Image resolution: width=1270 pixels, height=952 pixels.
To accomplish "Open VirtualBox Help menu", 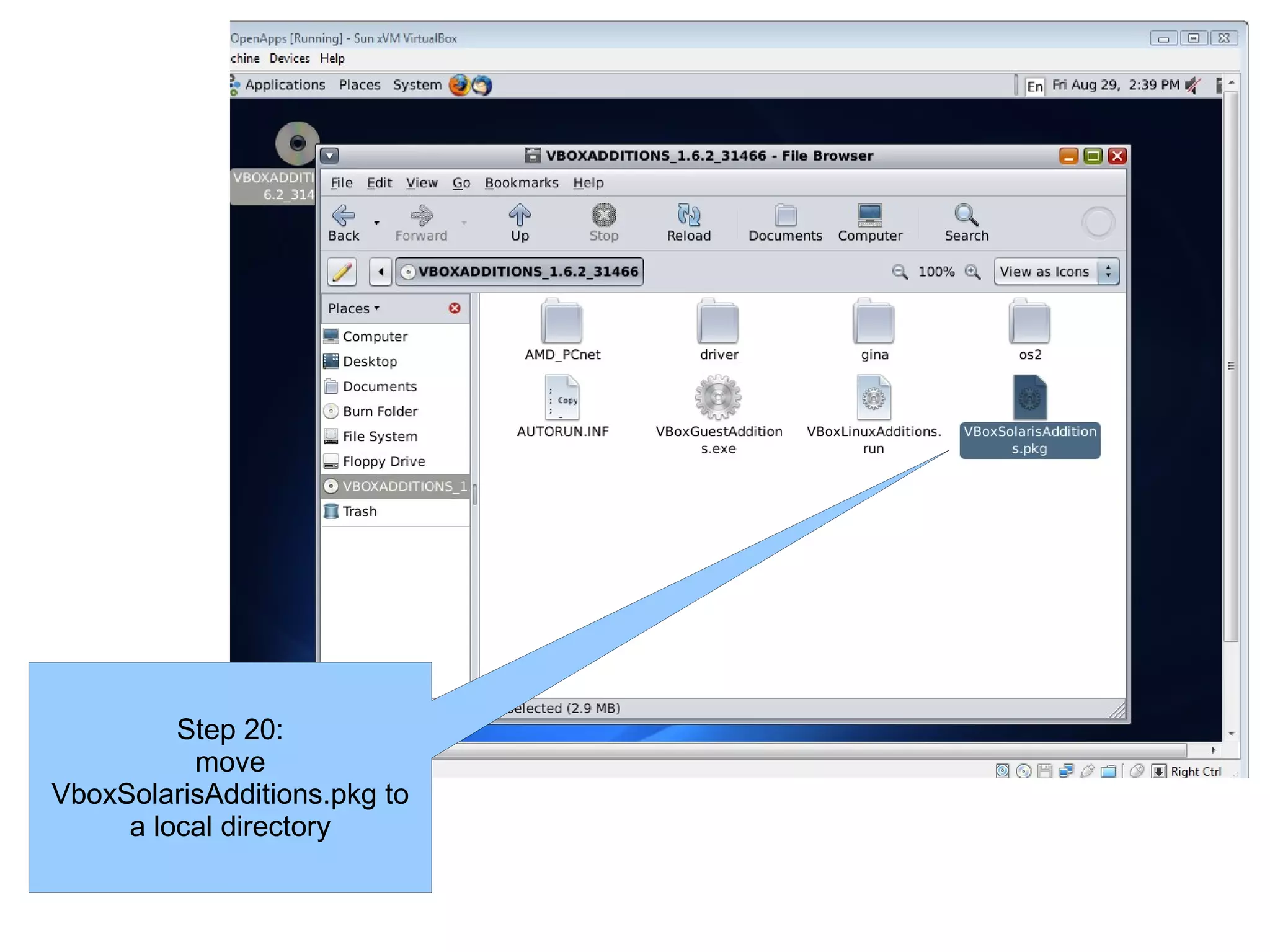I will [332, 58].
